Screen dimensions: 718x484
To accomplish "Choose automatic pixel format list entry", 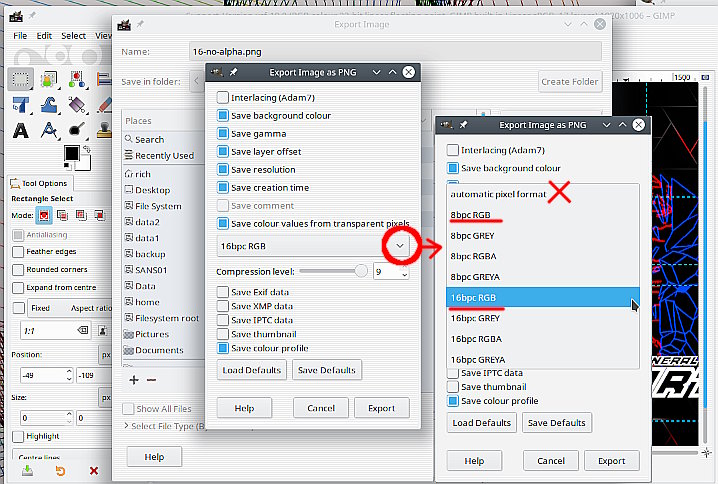I will click(x=543, y=194).
